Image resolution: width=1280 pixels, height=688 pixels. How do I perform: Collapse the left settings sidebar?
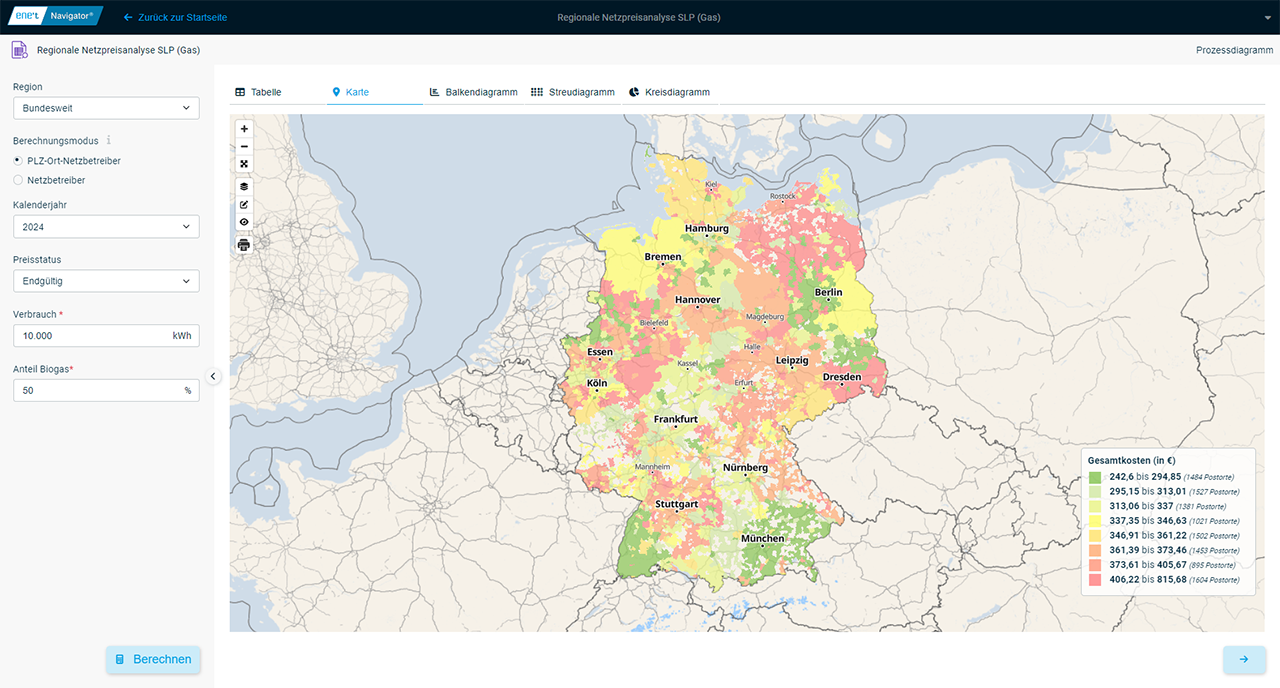(213, 376)
